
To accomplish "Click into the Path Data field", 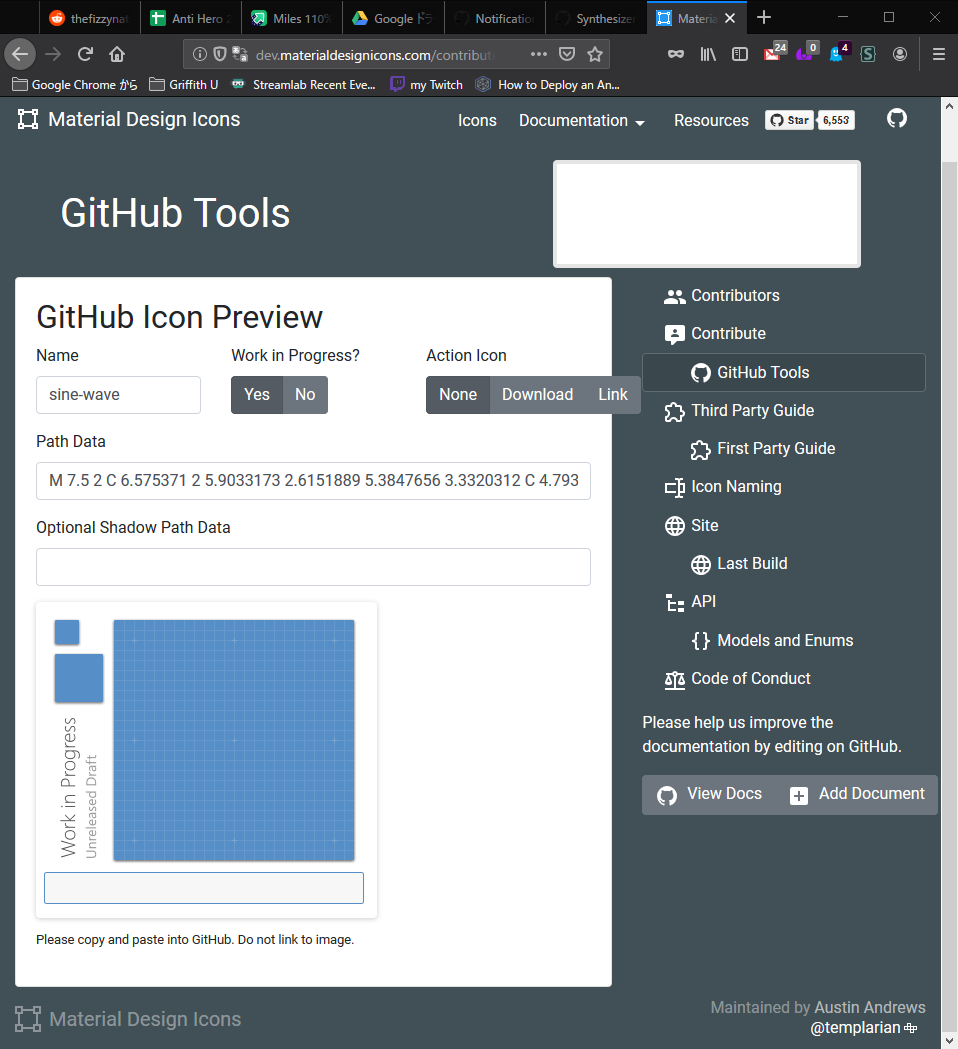I will tap(313, 480).
